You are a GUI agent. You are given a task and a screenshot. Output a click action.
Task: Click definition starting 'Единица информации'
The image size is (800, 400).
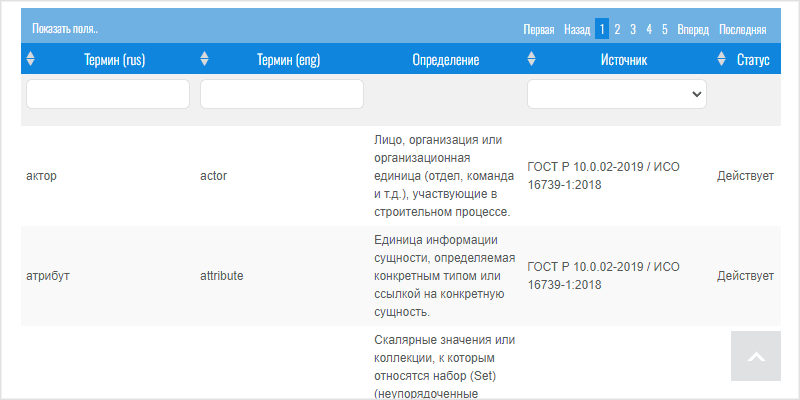[444, 276]
